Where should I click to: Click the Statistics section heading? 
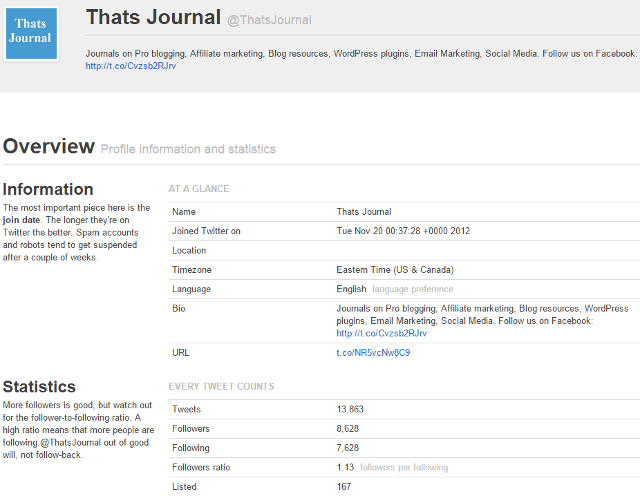pyautogui.click(x=39, y=386)
